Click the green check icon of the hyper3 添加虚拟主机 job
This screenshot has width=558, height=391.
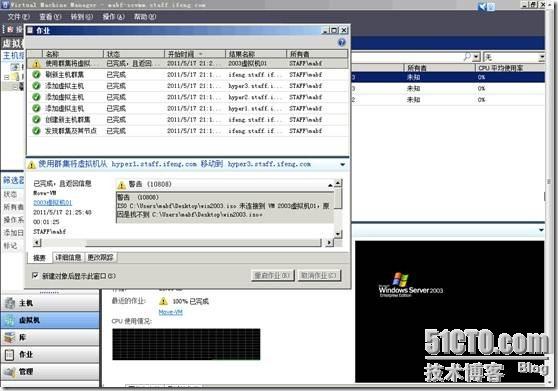[36, 86]
